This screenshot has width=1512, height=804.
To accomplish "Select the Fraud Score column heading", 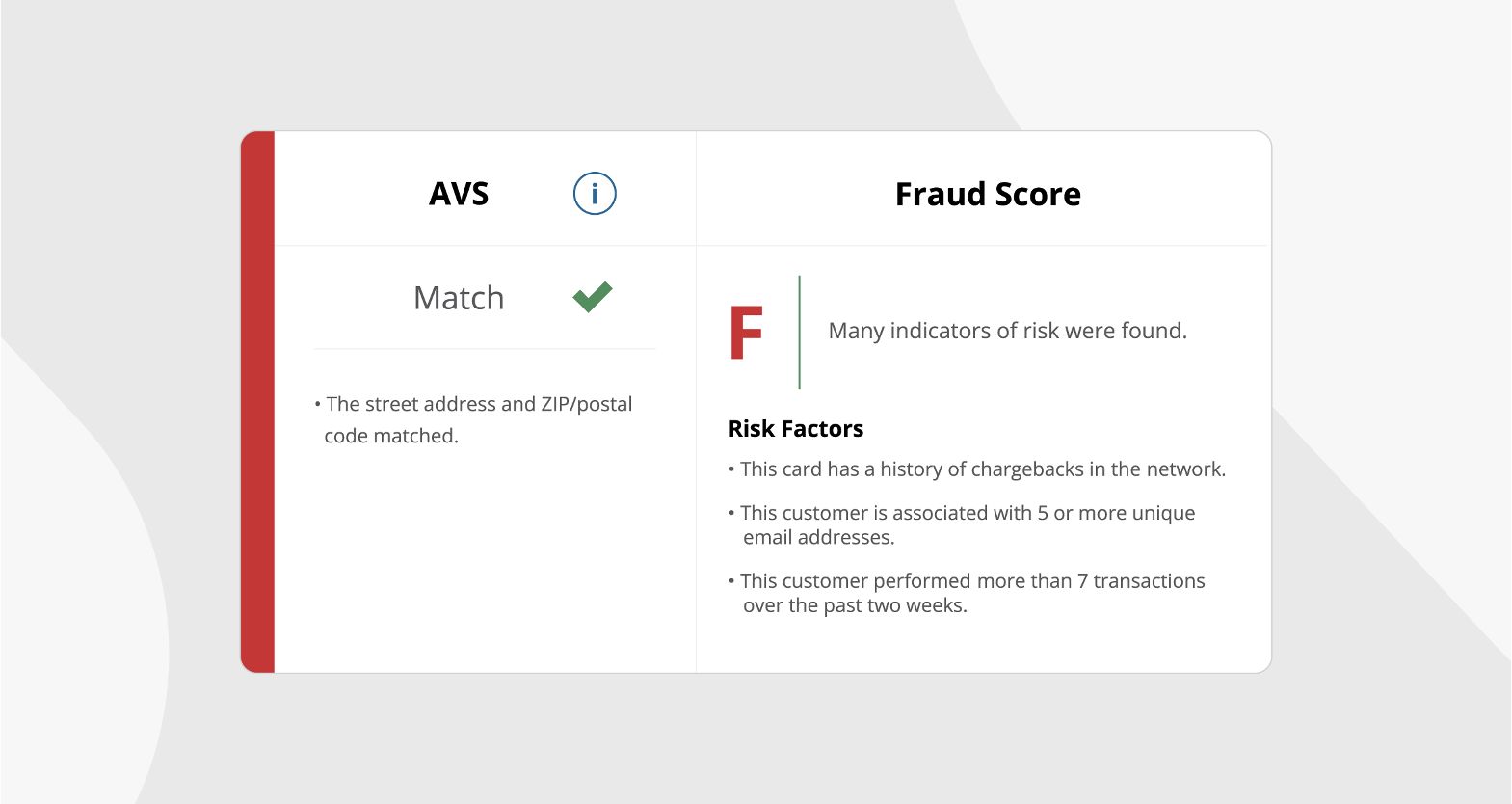I will click(x=988, y=195).
